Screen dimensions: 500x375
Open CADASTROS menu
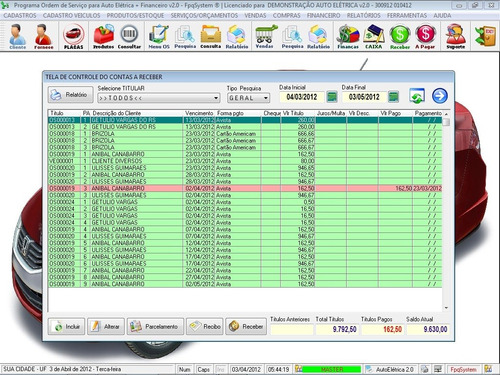(x=20, y=16)
